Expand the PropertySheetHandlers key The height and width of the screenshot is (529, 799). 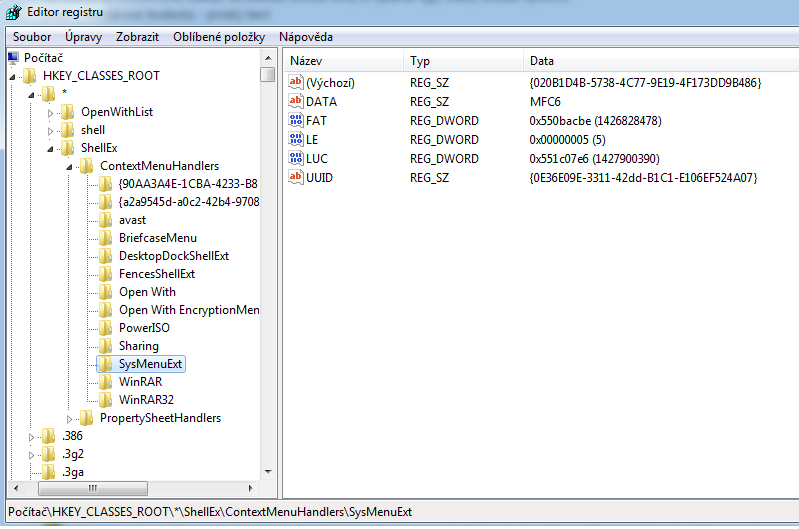point(69,419)
